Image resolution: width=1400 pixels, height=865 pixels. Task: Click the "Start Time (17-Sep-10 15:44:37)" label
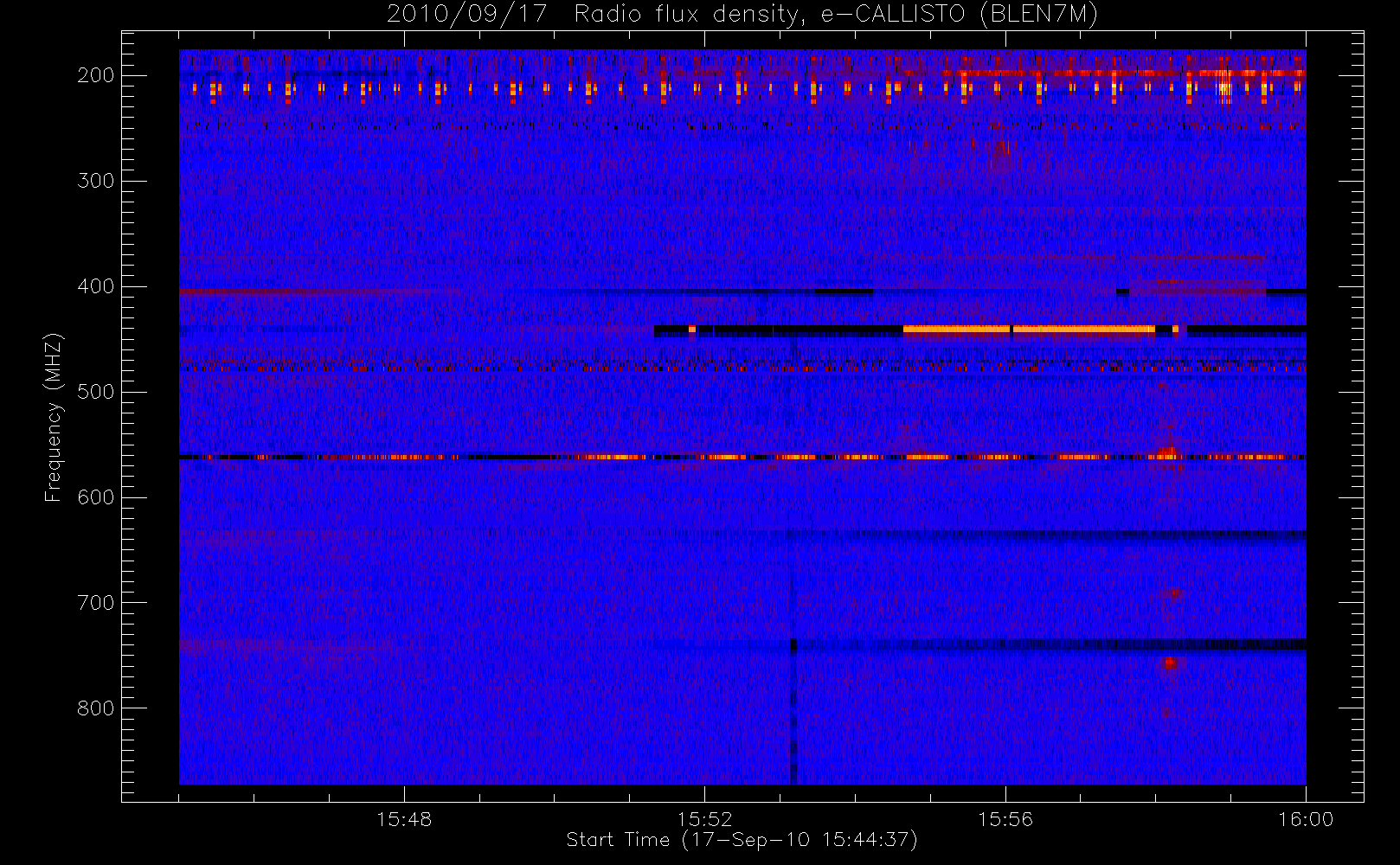[x=742, y=840]
